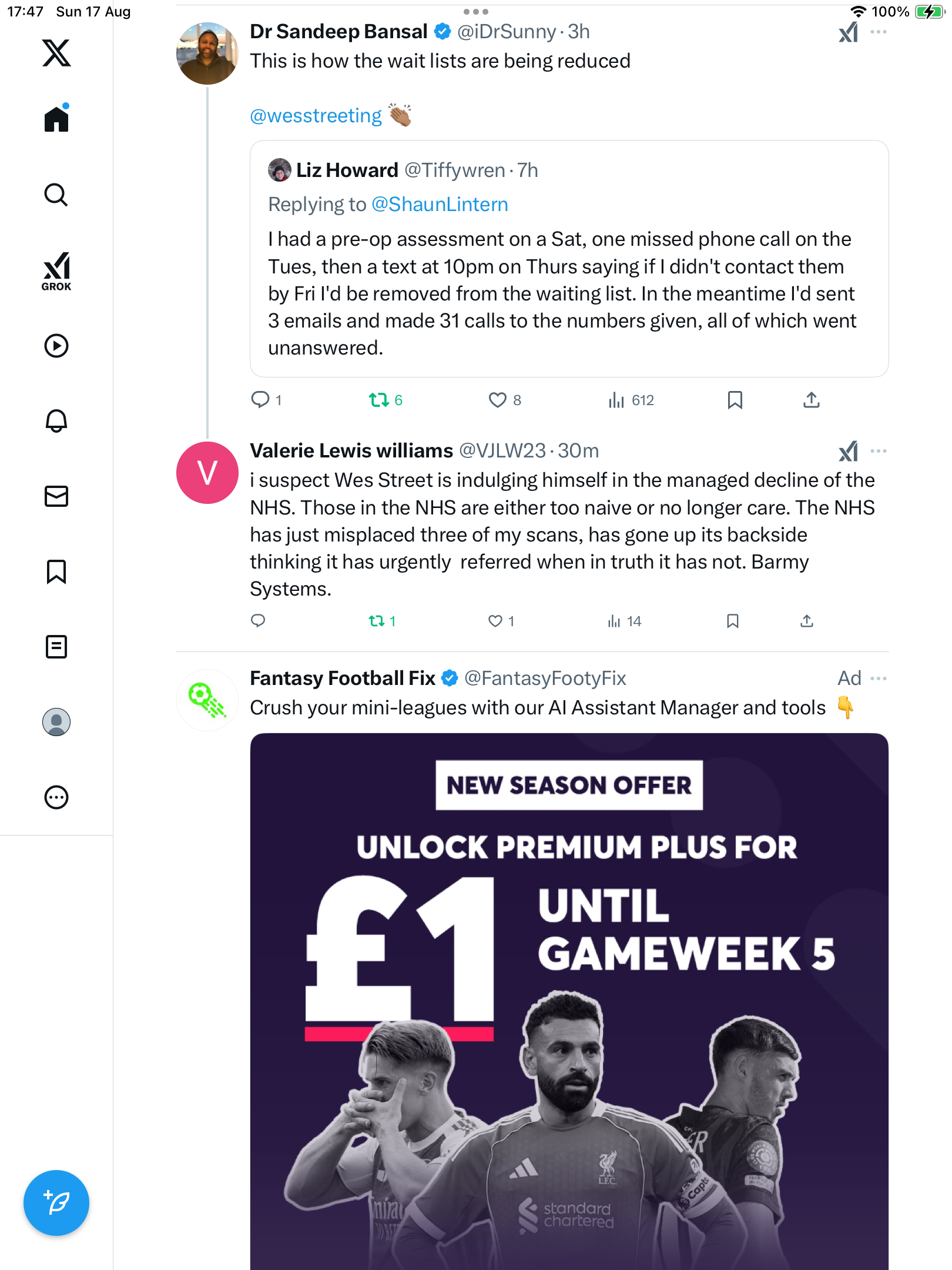Open the @ShaunLintern profile link
This screenshot has height=1270, width=952.
tap(440, 205)
